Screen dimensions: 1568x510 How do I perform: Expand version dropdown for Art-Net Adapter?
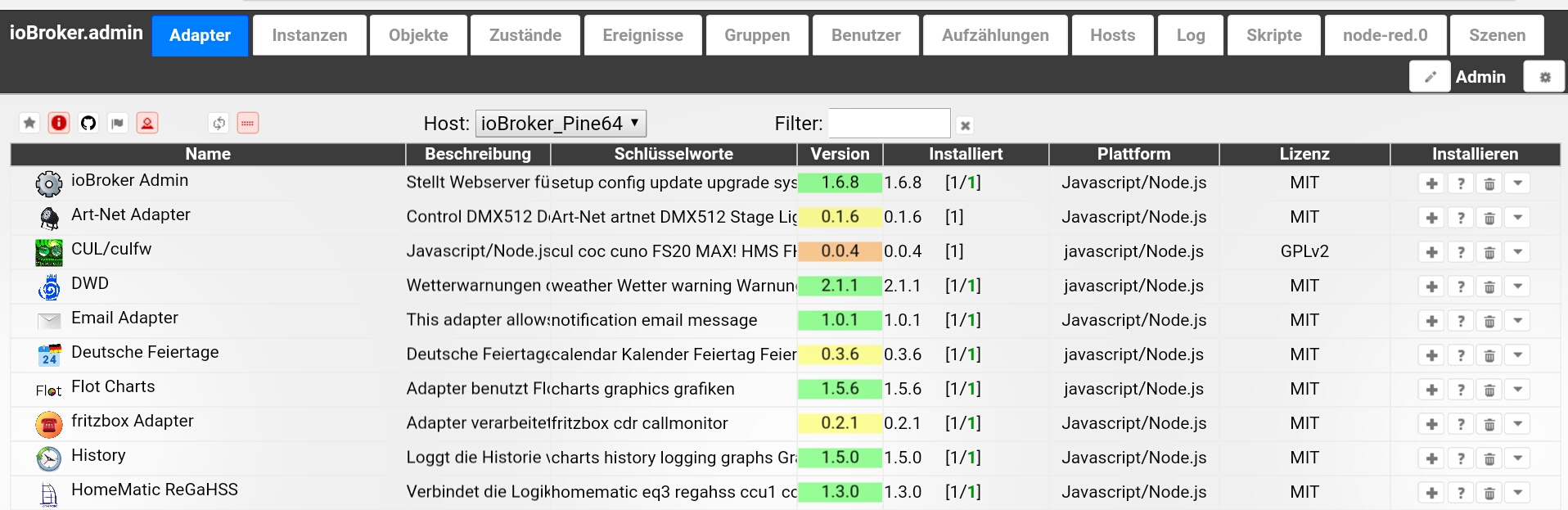coord(1518,218)
